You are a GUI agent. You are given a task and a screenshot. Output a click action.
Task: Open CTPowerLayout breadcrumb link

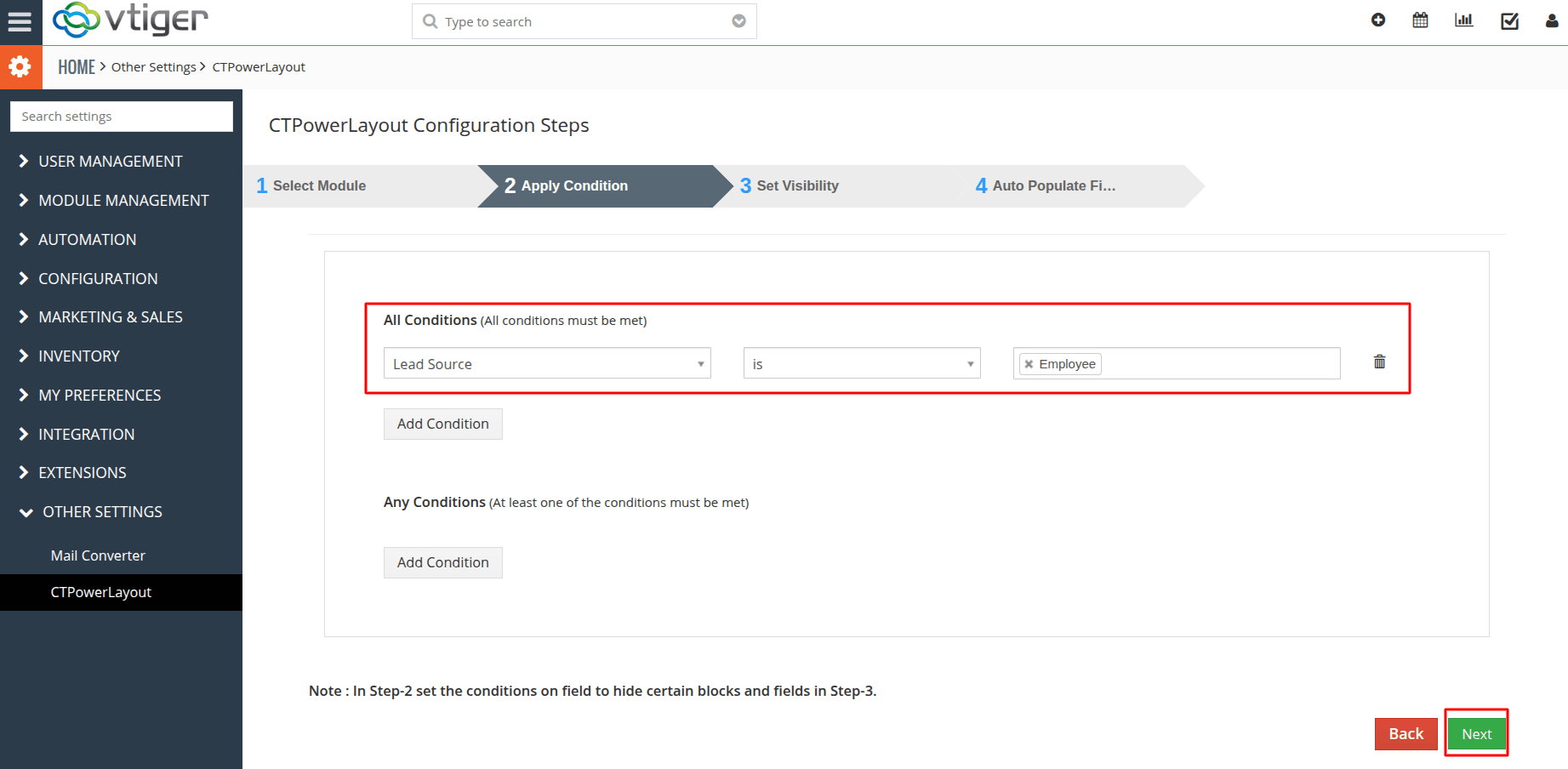[x=259, y=67]
